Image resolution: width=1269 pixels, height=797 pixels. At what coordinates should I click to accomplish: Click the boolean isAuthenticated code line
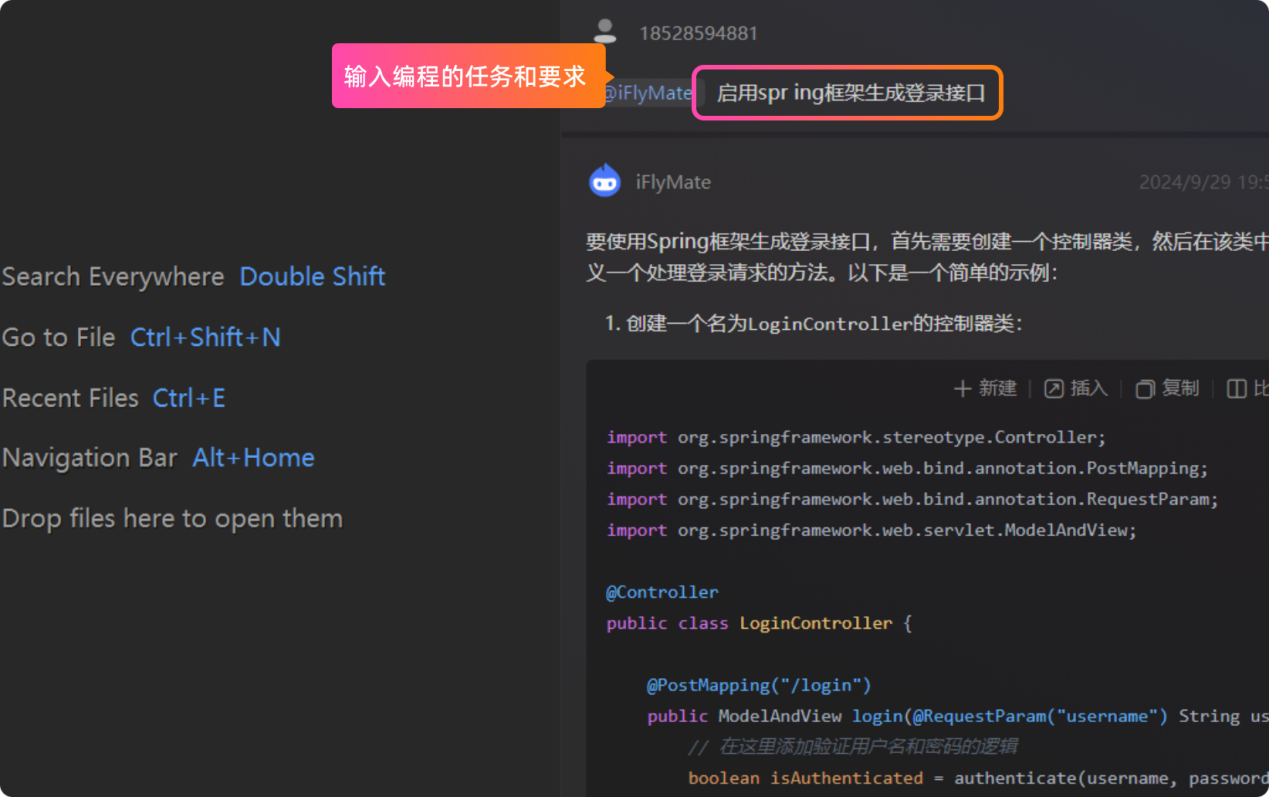tap(978, 778)
